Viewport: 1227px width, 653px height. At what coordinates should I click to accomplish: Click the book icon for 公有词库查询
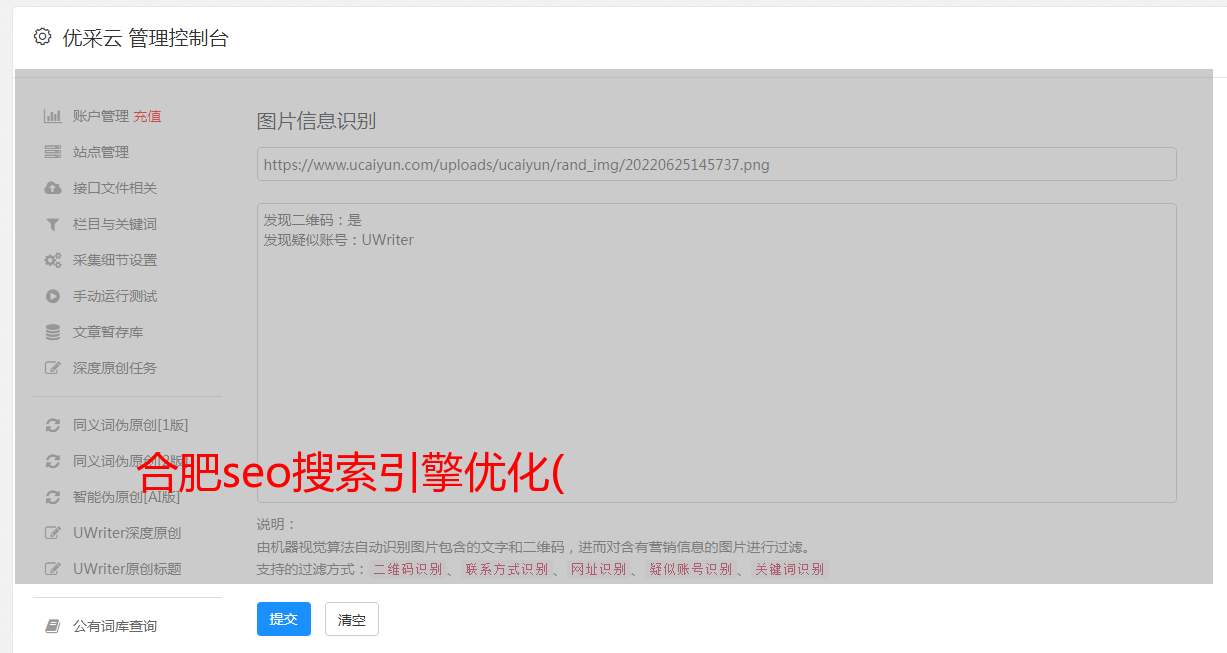52,626
